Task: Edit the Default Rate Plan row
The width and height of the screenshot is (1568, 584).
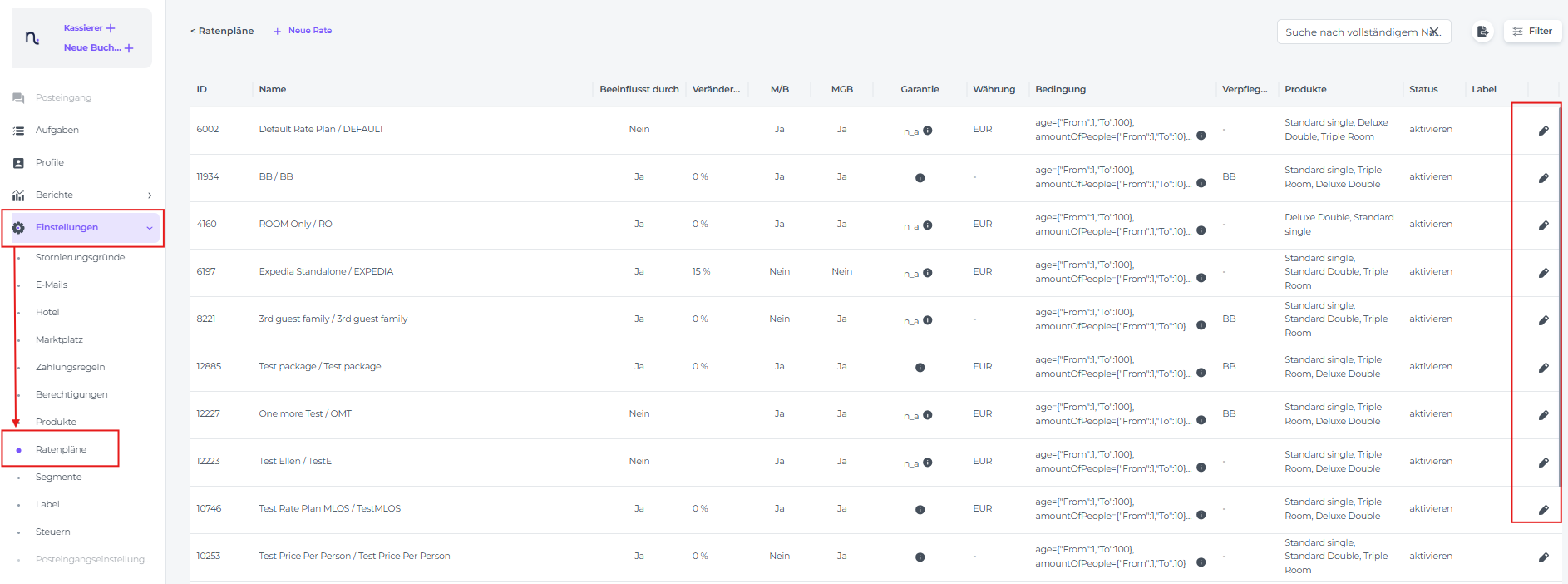Action: tap(1543, 131)
